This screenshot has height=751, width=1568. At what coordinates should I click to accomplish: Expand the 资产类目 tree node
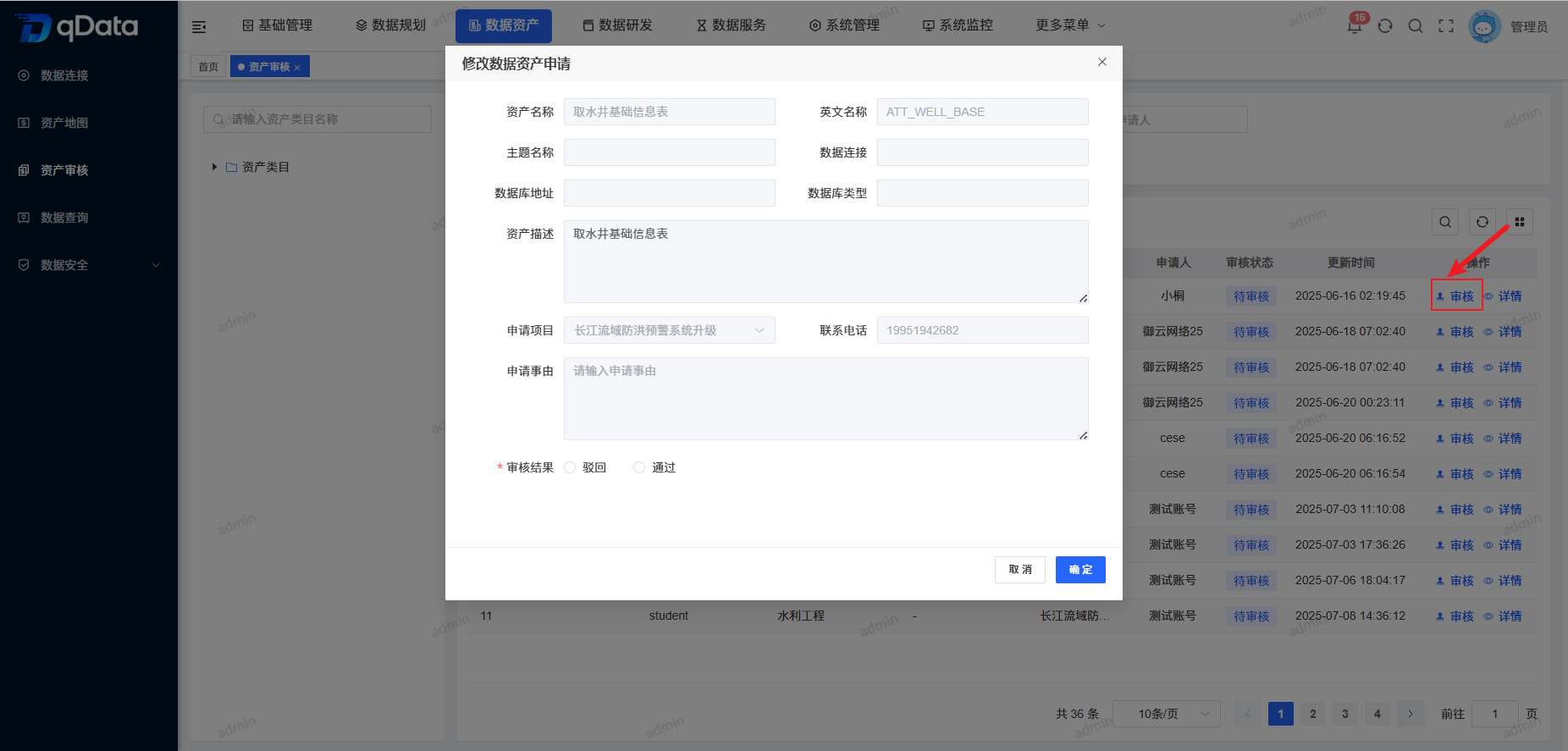coord(215,167)
